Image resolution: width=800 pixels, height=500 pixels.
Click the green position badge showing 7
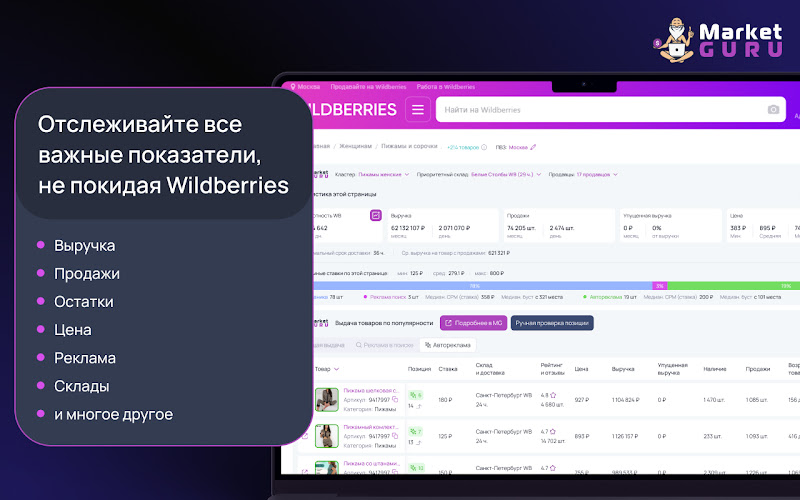pyautogui.click(x=415, y=432)
